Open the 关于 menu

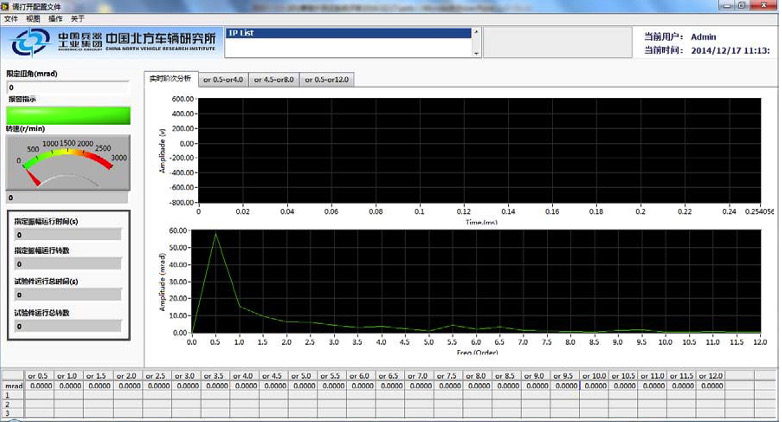pyautogui.click(x=78, y=19)
